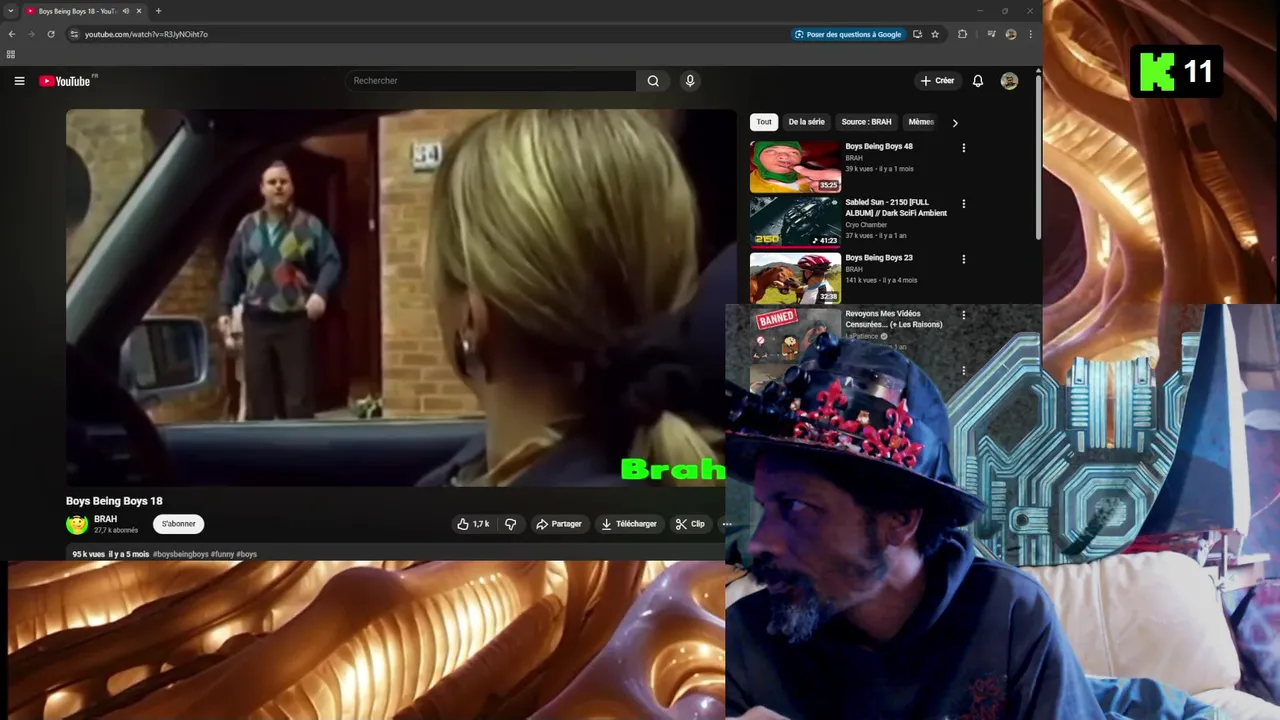Viewport: 1280px width, 720px height.
Task: Click the page vertical scrollbar
Action: [x=1038, y=156]
